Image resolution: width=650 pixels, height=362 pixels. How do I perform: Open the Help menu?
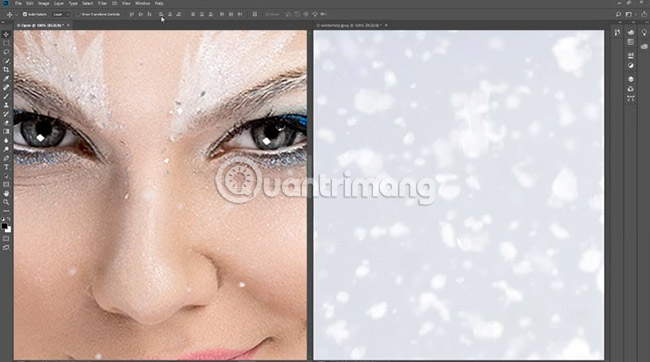pyautogui.click(x=159, y=3)
